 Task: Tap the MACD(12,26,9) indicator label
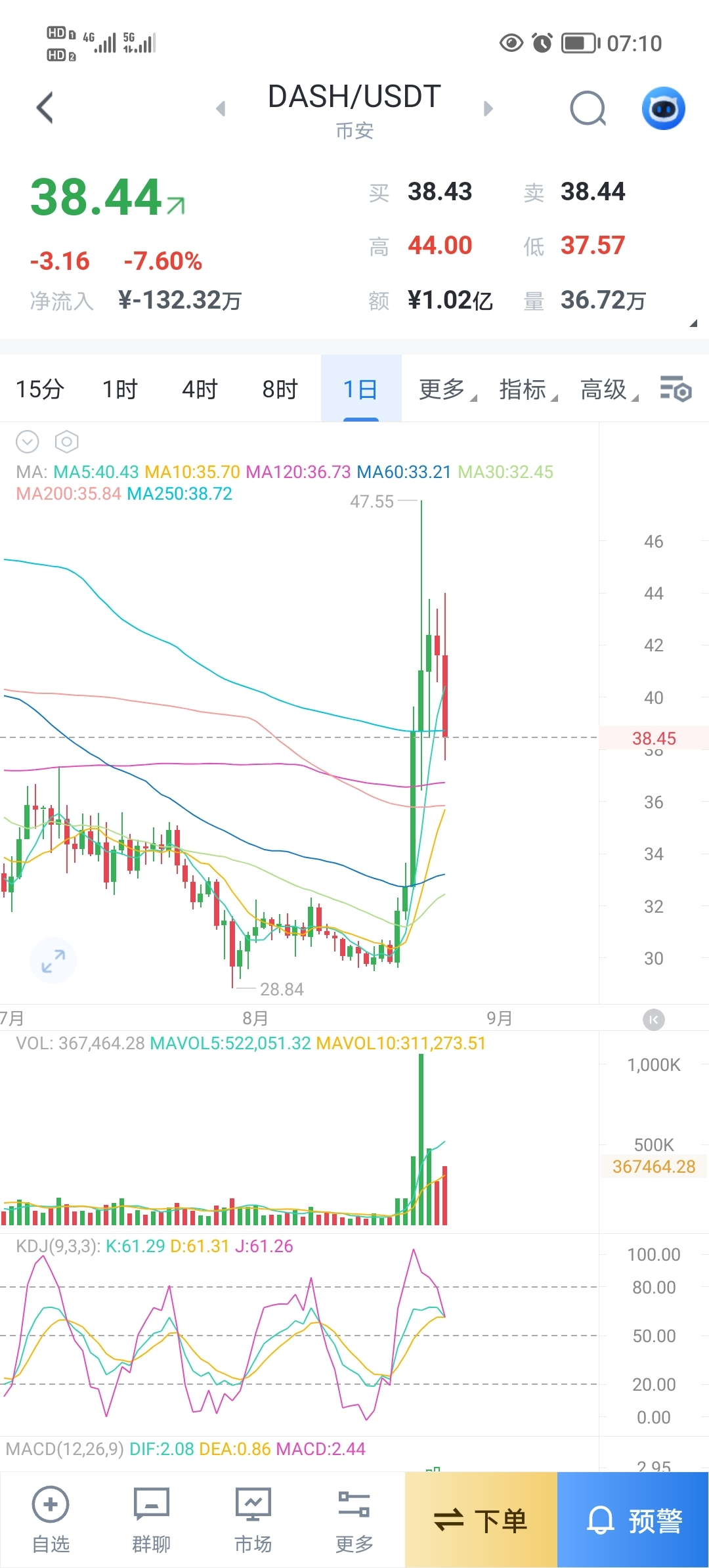64,1449
